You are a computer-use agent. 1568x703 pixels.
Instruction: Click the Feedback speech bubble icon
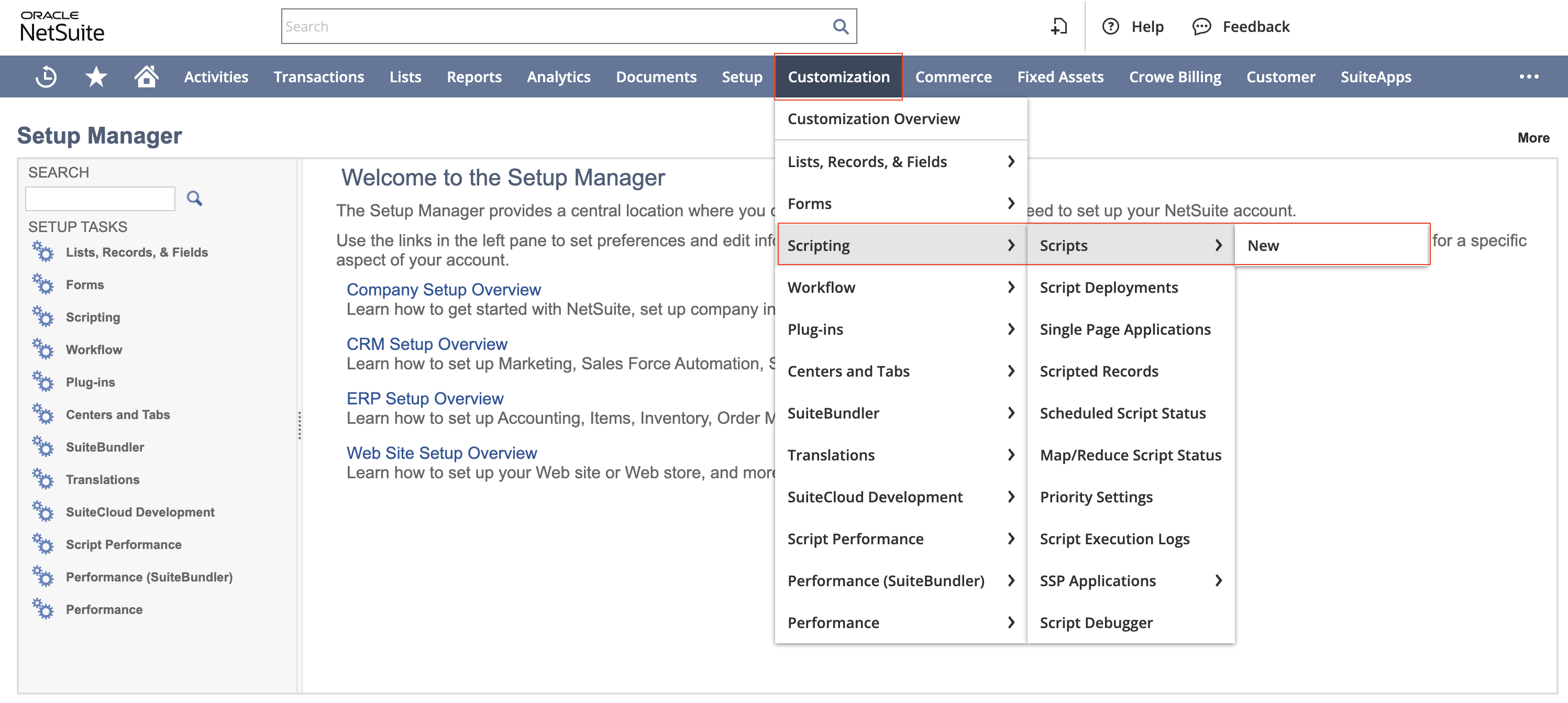tap(1201, 26)
